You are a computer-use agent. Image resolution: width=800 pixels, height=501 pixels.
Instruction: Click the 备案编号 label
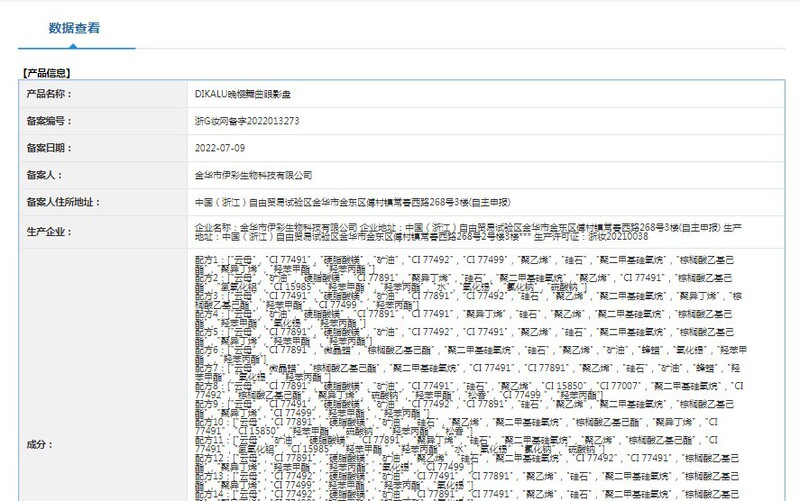coord(49,121)
